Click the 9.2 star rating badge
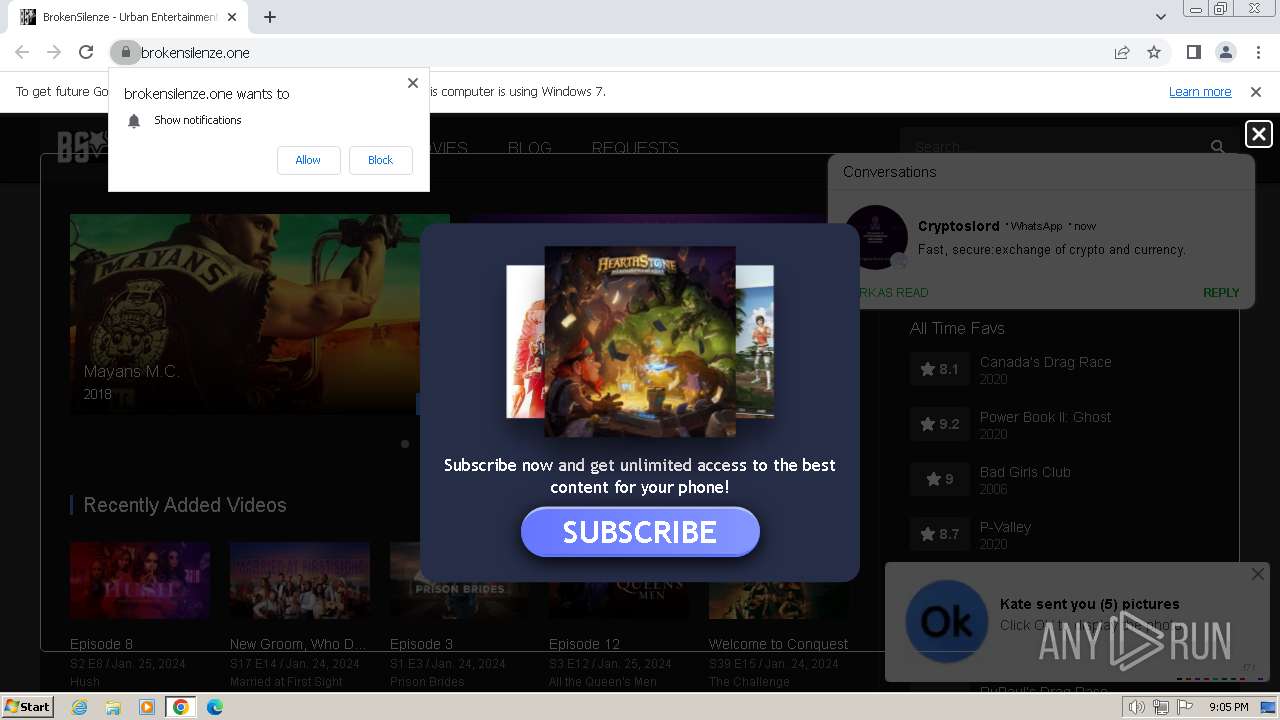1280x720 pixels. pos(940,424)
